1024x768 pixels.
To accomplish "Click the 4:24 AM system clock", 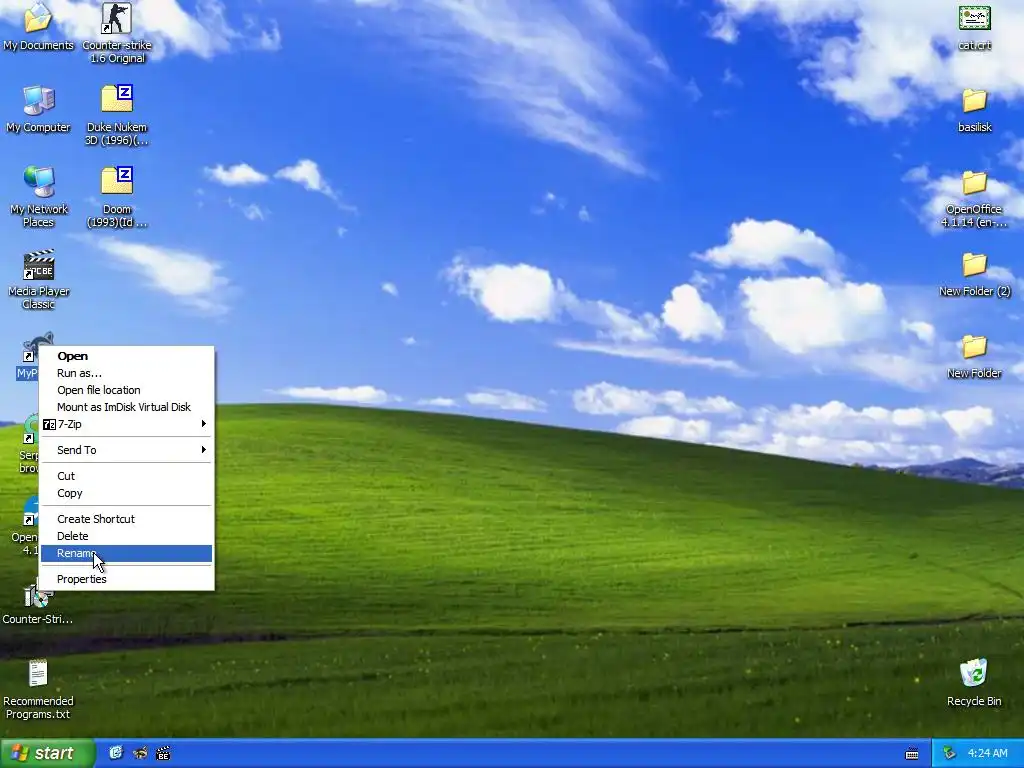I will pos(987,753).
